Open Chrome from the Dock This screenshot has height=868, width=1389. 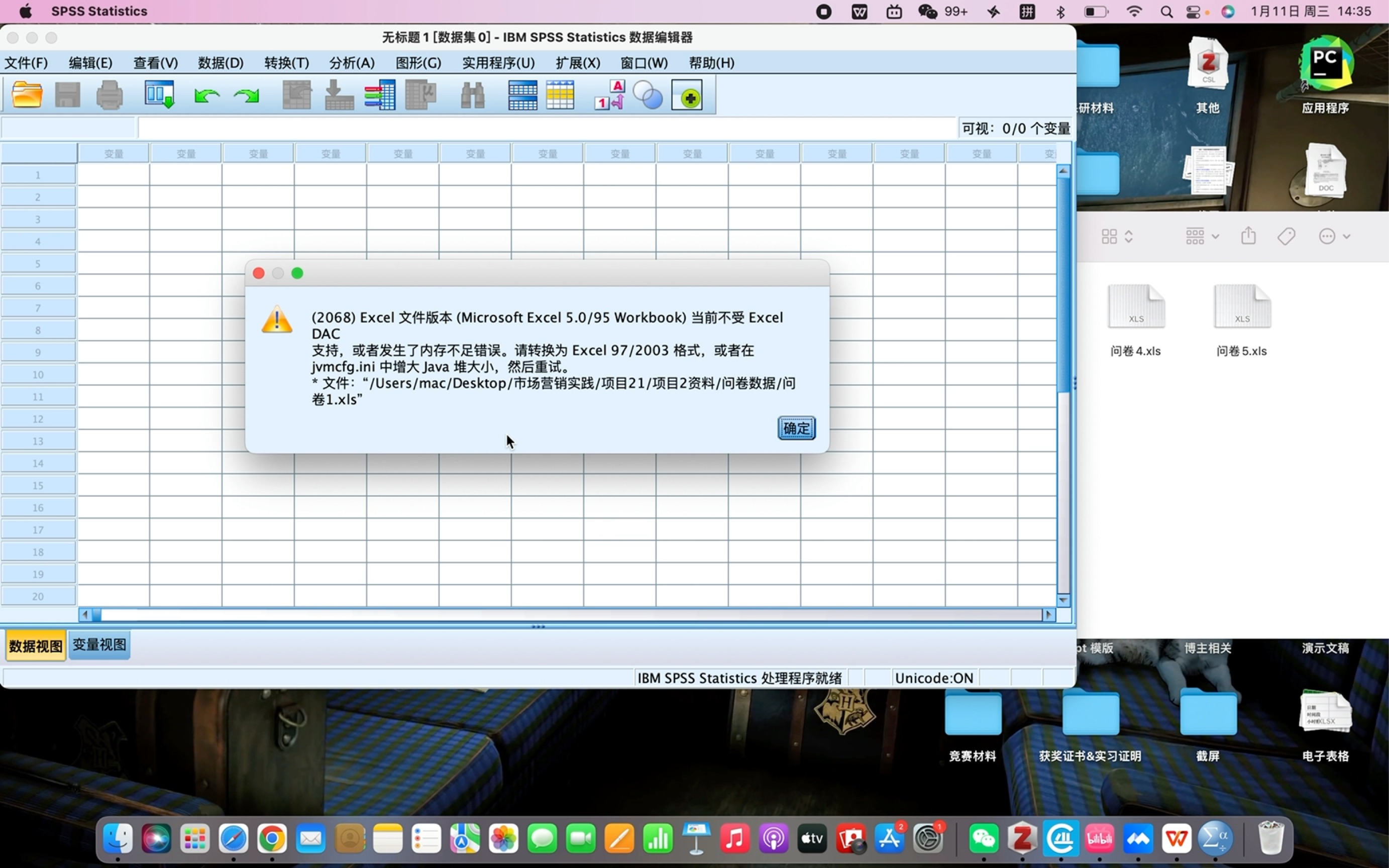tap(271, 839)
